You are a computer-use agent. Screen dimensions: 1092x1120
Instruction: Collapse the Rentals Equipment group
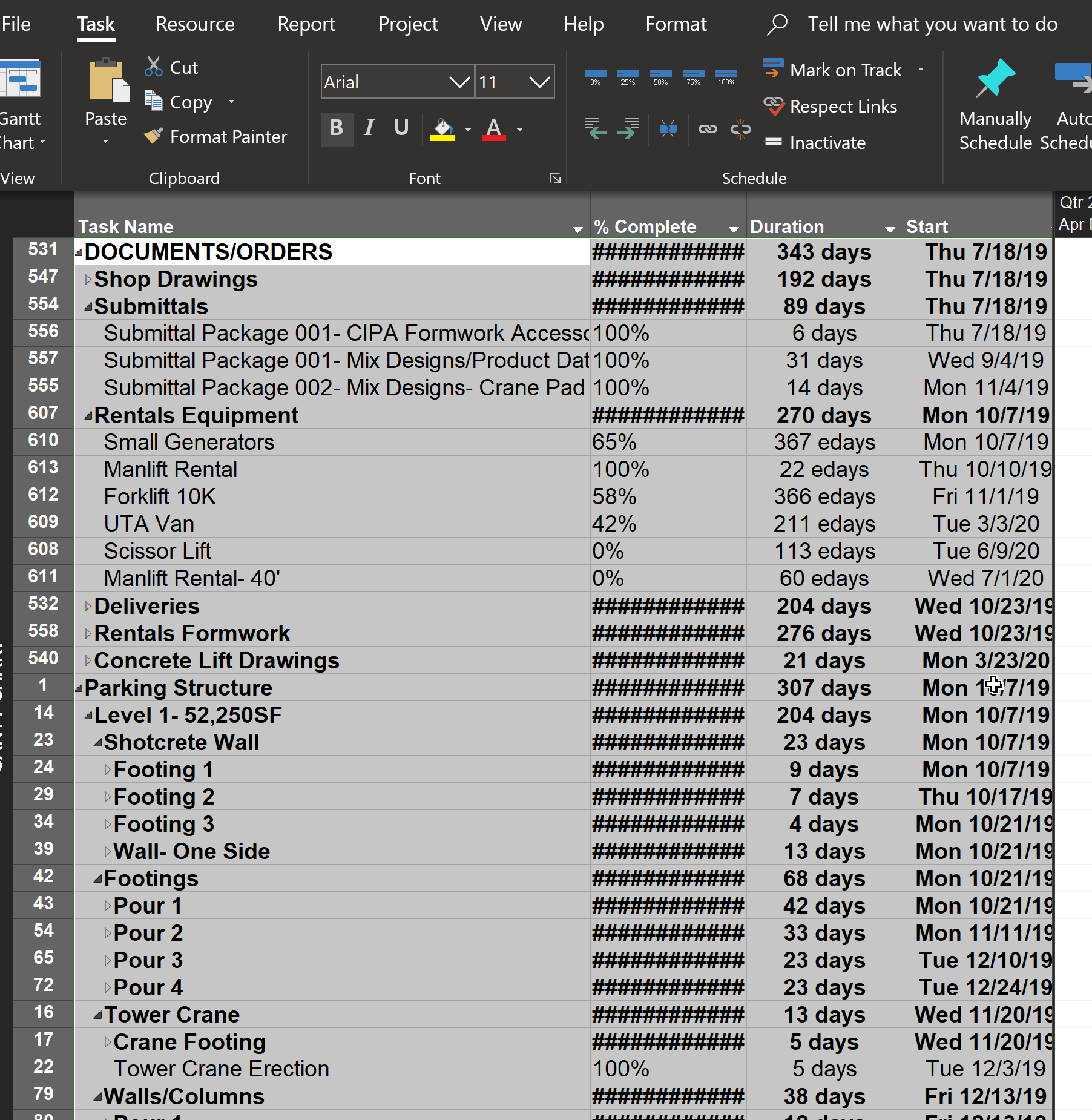88,416
